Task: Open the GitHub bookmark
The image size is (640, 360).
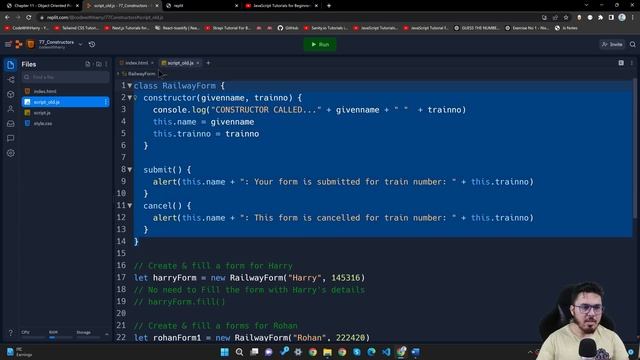Action: (288, 28)
